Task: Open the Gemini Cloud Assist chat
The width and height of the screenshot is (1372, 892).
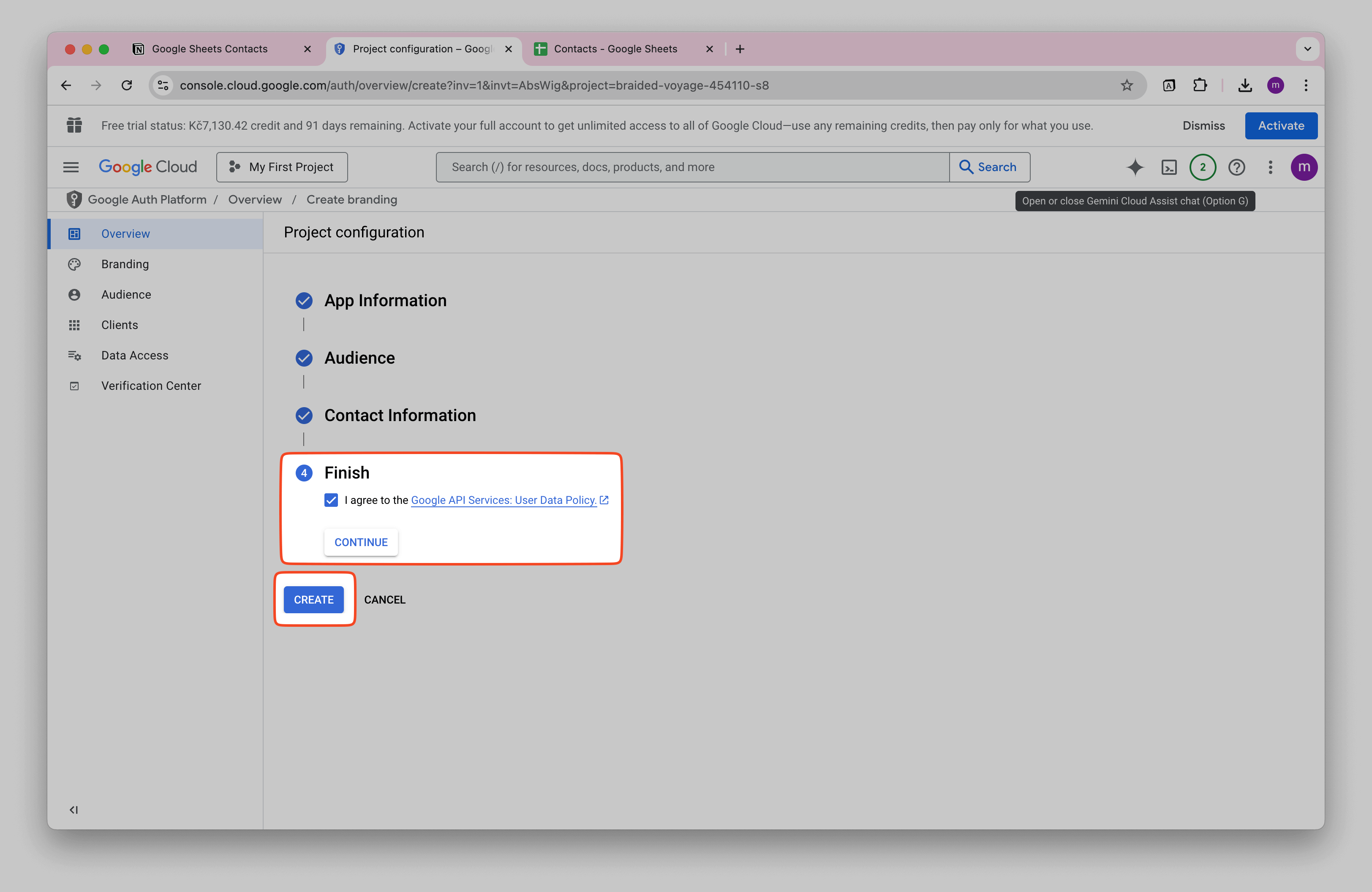Action: point(1135,167)
